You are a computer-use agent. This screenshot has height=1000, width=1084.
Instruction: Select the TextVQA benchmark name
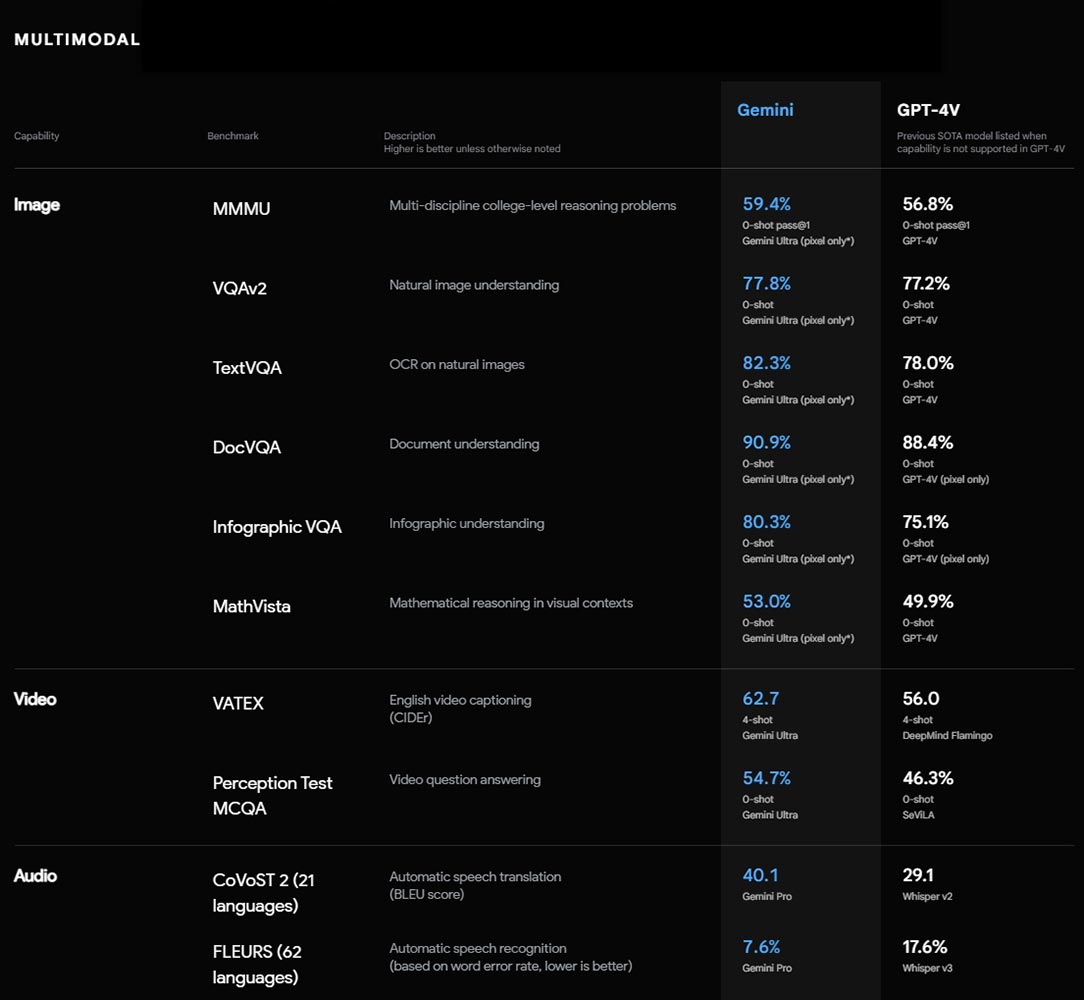click(x=247, y=368)
